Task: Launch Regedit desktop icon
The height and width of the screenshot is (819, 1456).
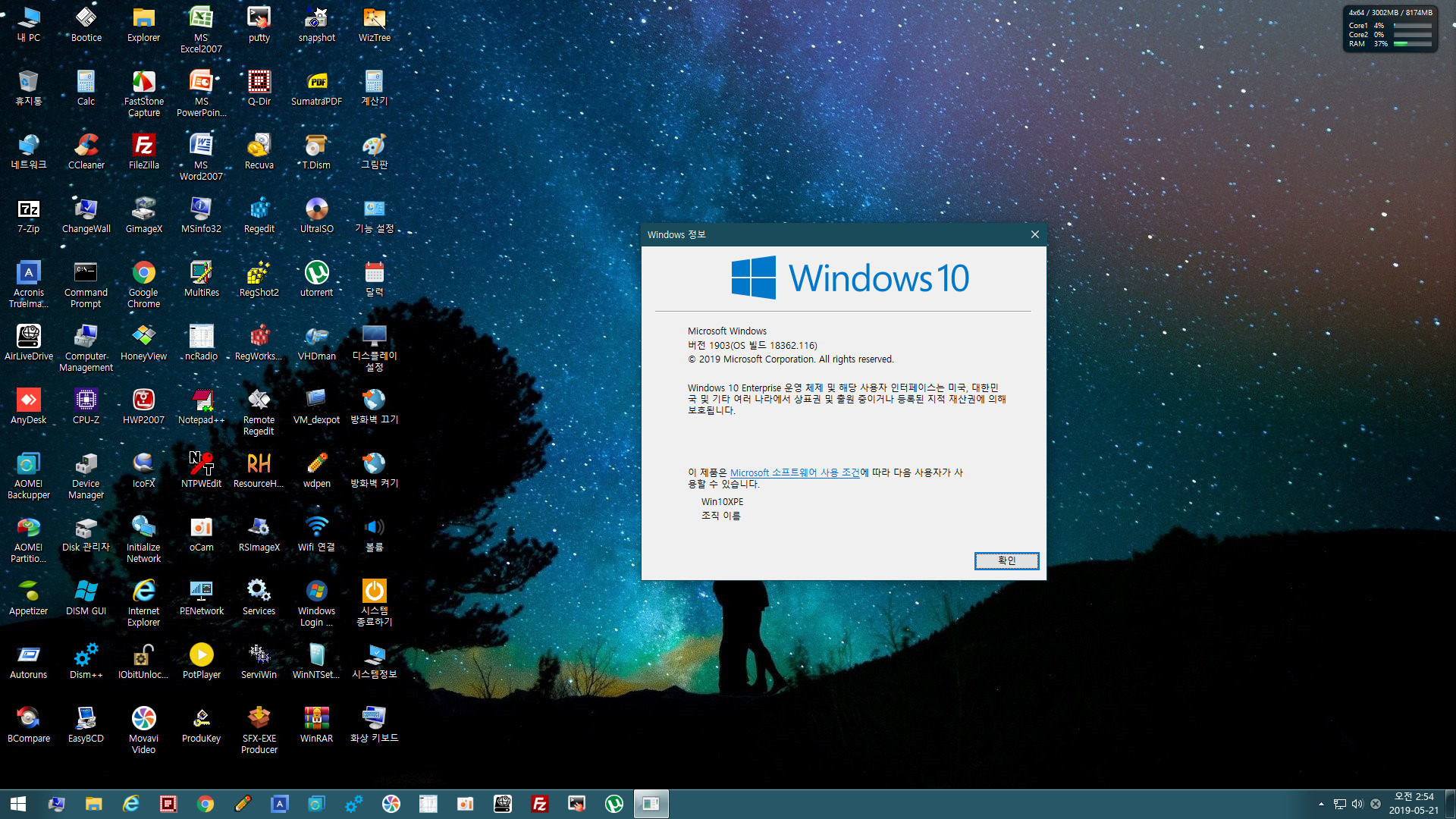Action: (259, 215)
